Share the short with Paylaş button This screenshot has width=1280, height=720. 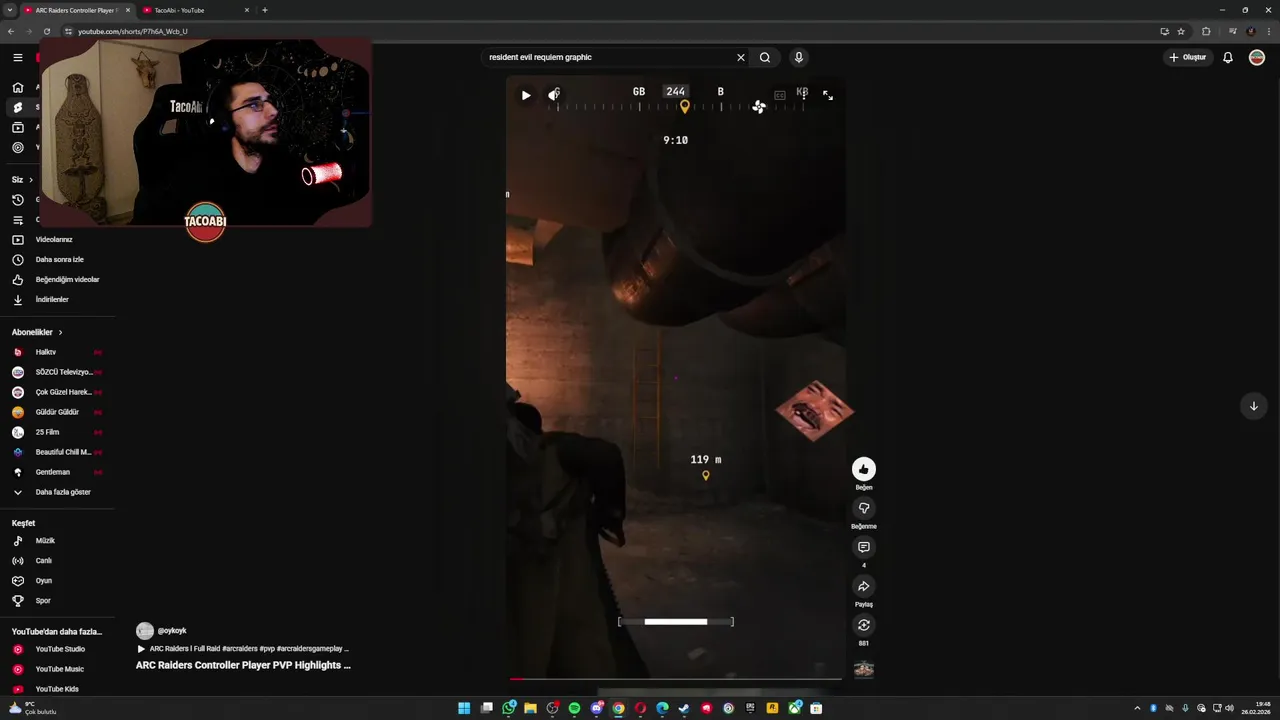[864, 586]
